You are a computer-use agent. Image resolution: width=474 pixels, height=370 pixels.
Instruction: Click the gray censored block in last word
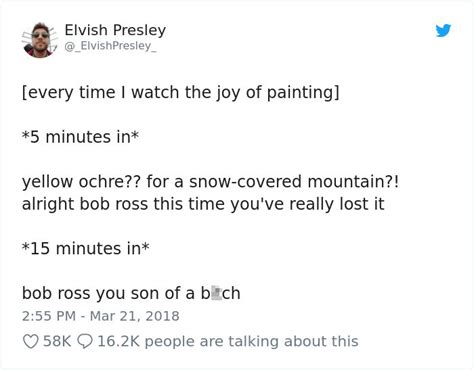tap(216, 294)
